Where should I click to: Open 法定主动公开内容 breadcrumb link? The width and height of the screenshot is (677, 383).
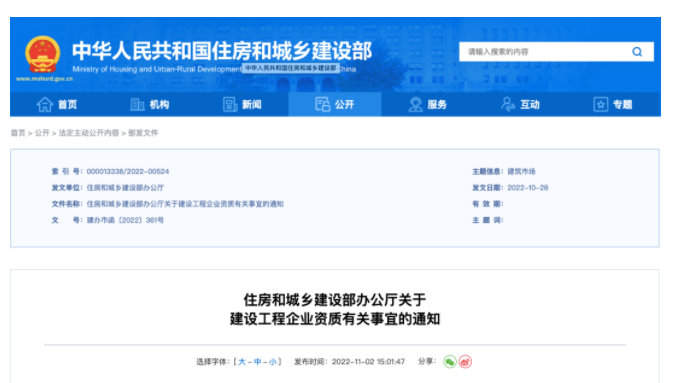(x=89, y=133)
